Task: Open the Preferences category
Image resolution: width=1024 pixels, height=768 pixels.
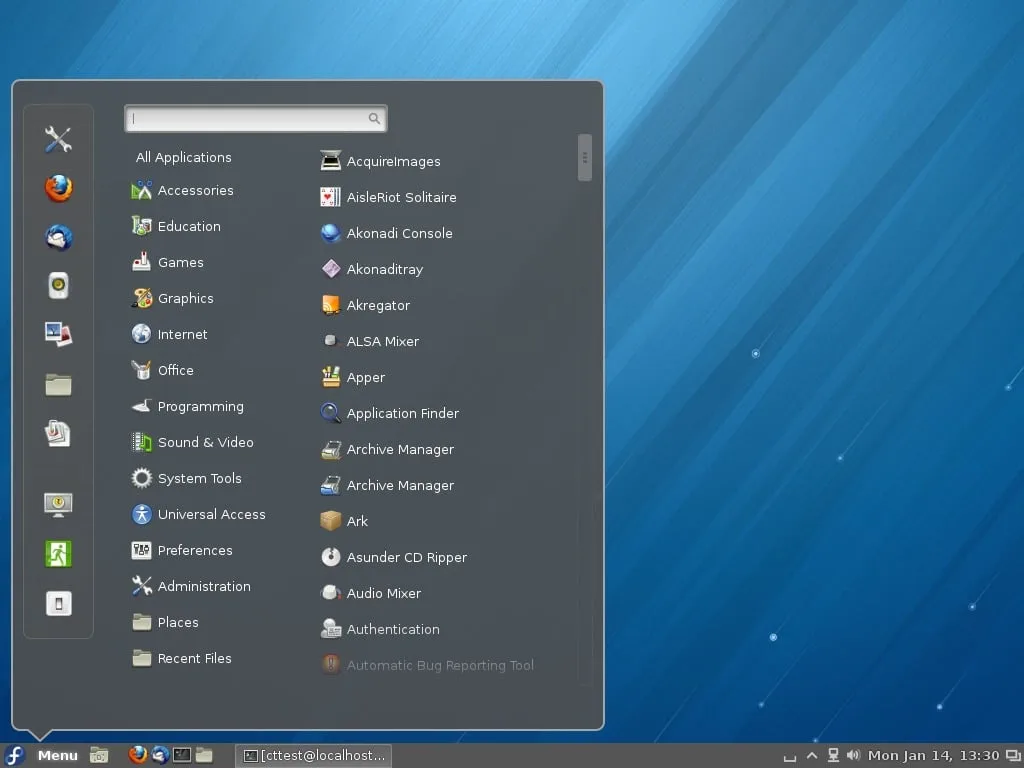Action: pos(182,550)
